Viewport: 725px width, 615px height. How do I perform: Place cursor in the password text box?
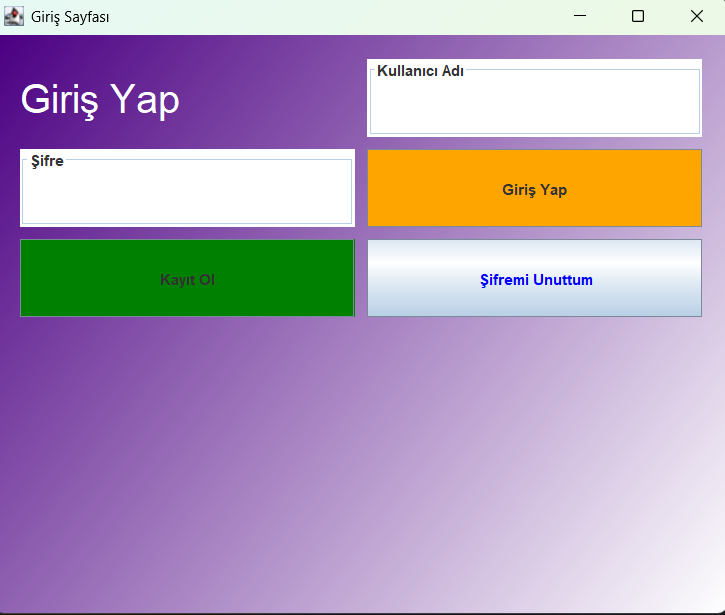(187, 198)
